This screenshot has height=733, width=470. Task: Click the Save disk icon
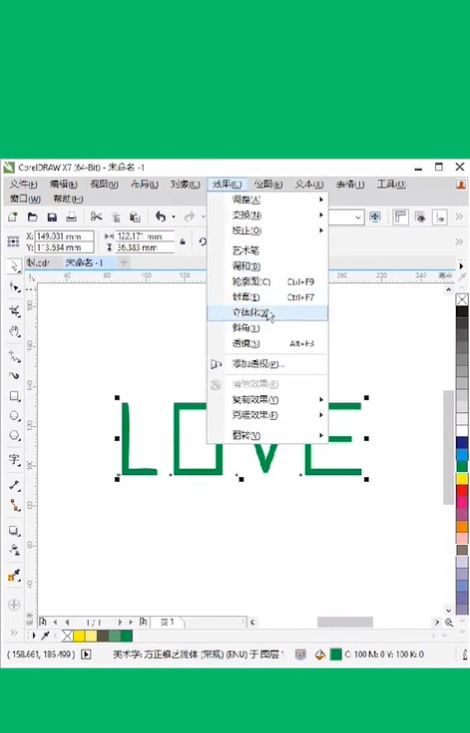coord(52,217)
